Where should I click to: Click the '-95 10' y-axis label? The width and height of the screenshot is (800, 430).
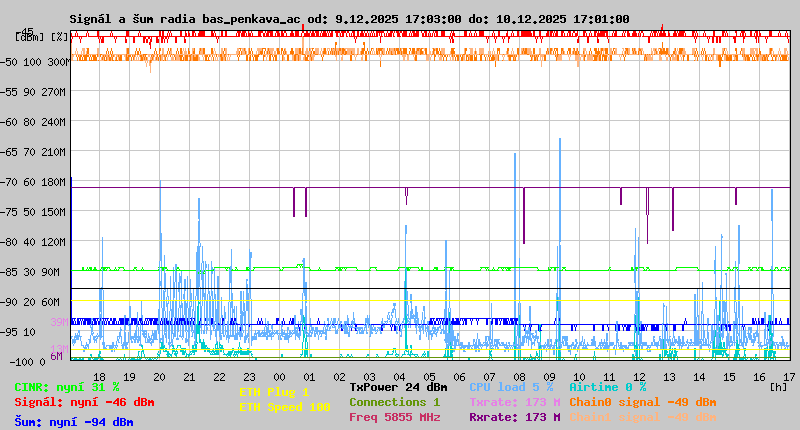coord(18,332)
